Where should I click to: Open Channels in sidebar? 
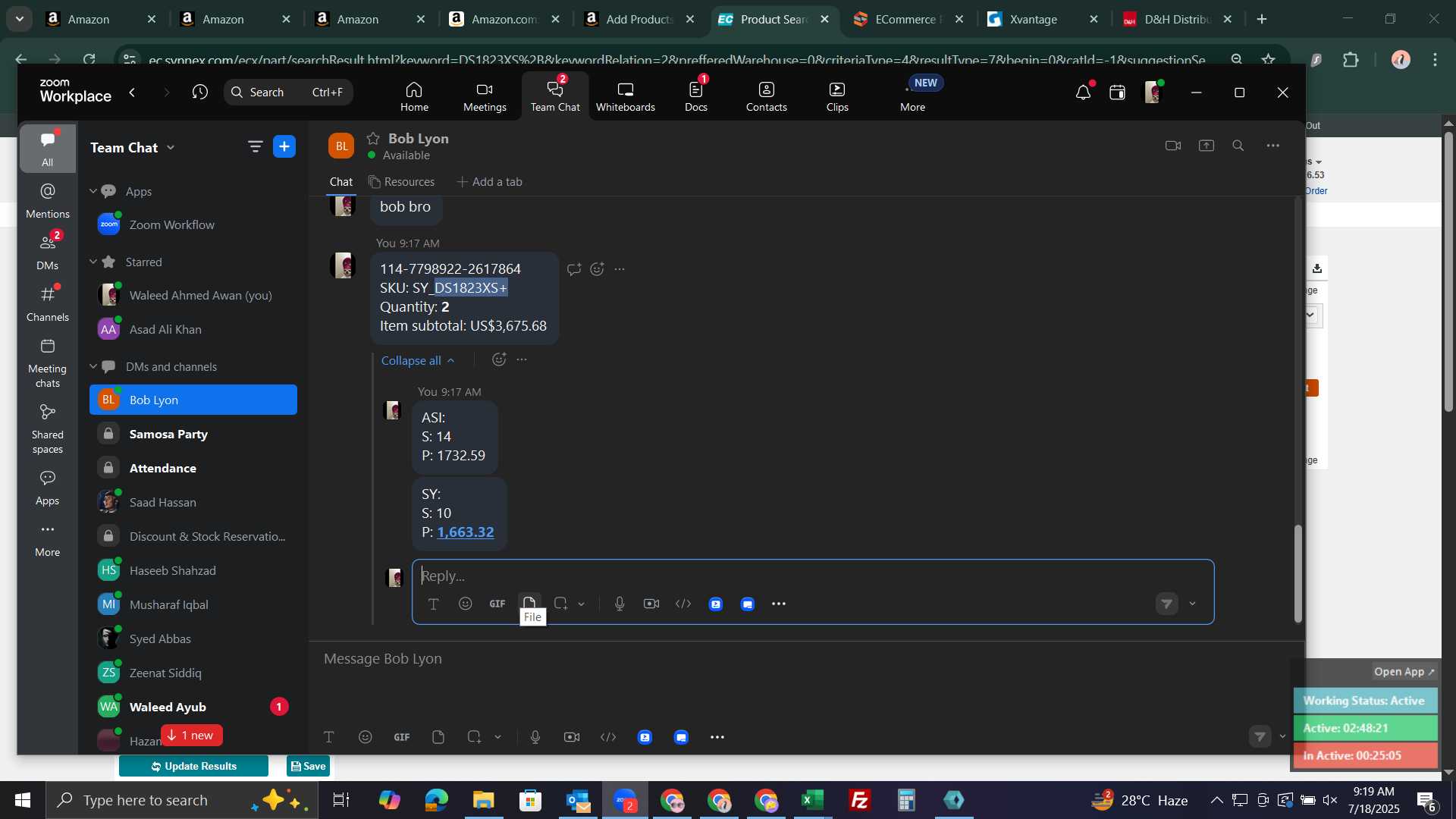[x=47, y=303]
